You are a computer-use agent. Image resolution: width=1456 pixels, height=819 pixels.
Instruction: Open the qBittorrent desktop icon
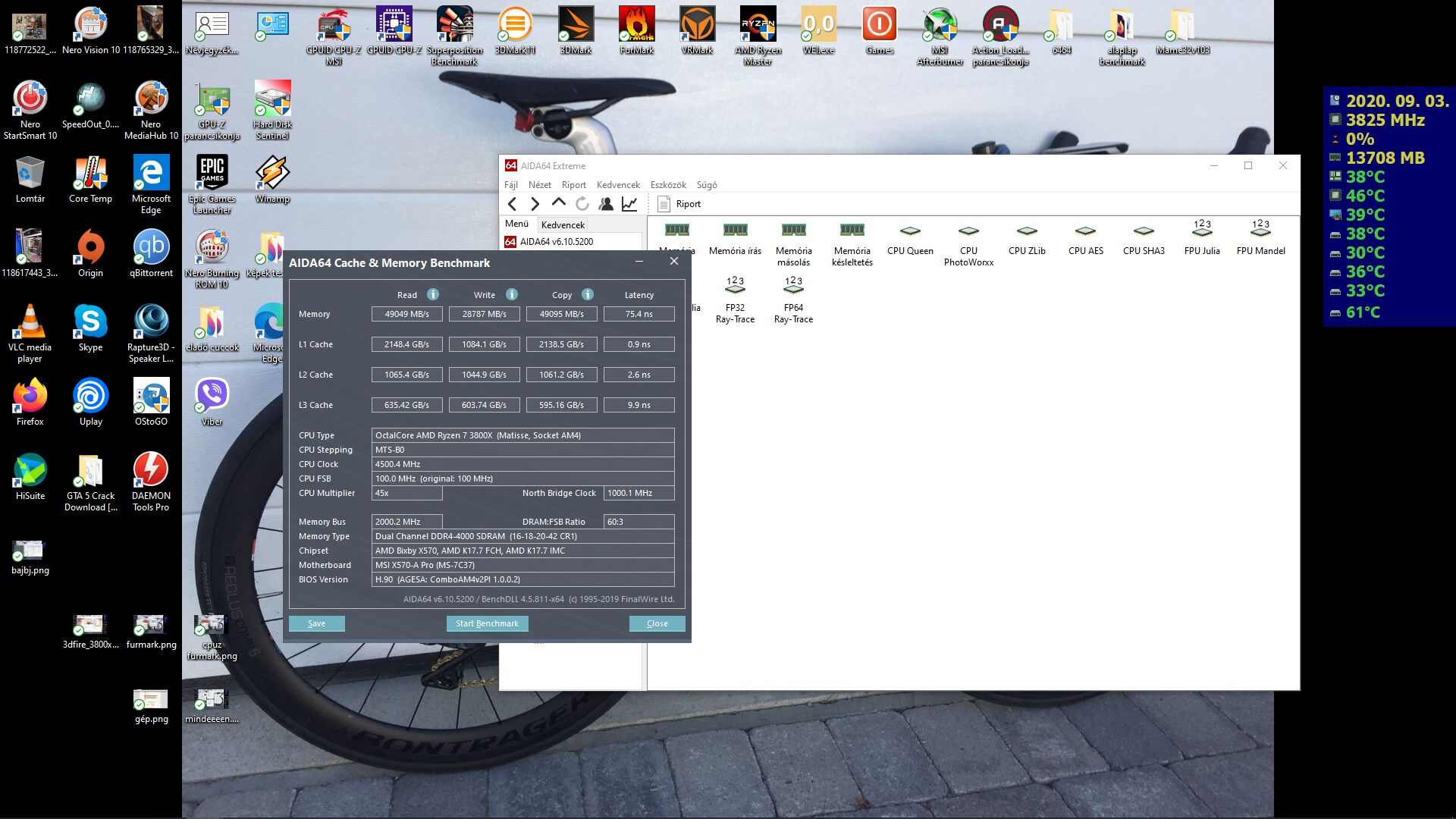151,253
